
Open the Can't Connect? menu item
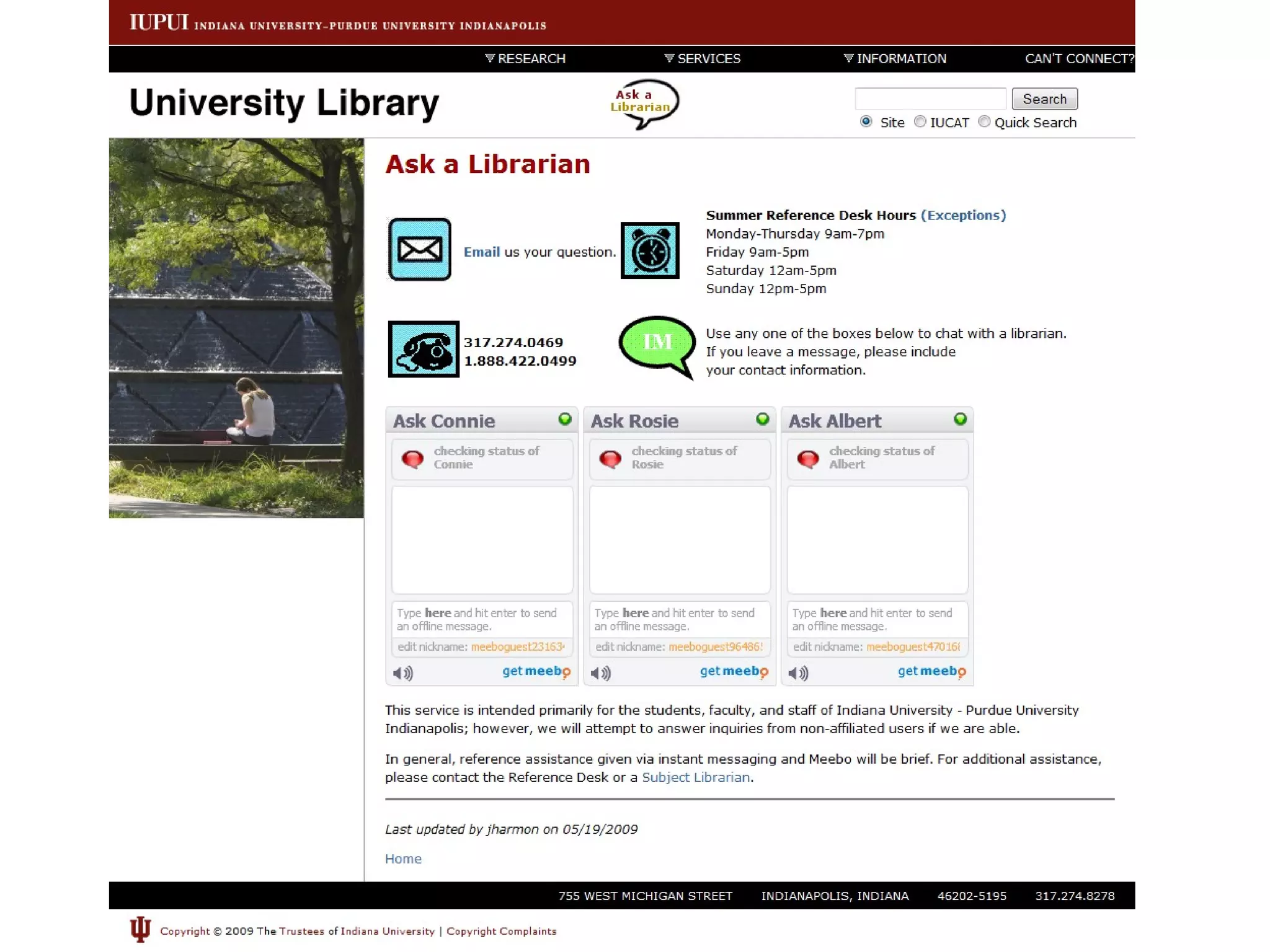(1078, 58)
